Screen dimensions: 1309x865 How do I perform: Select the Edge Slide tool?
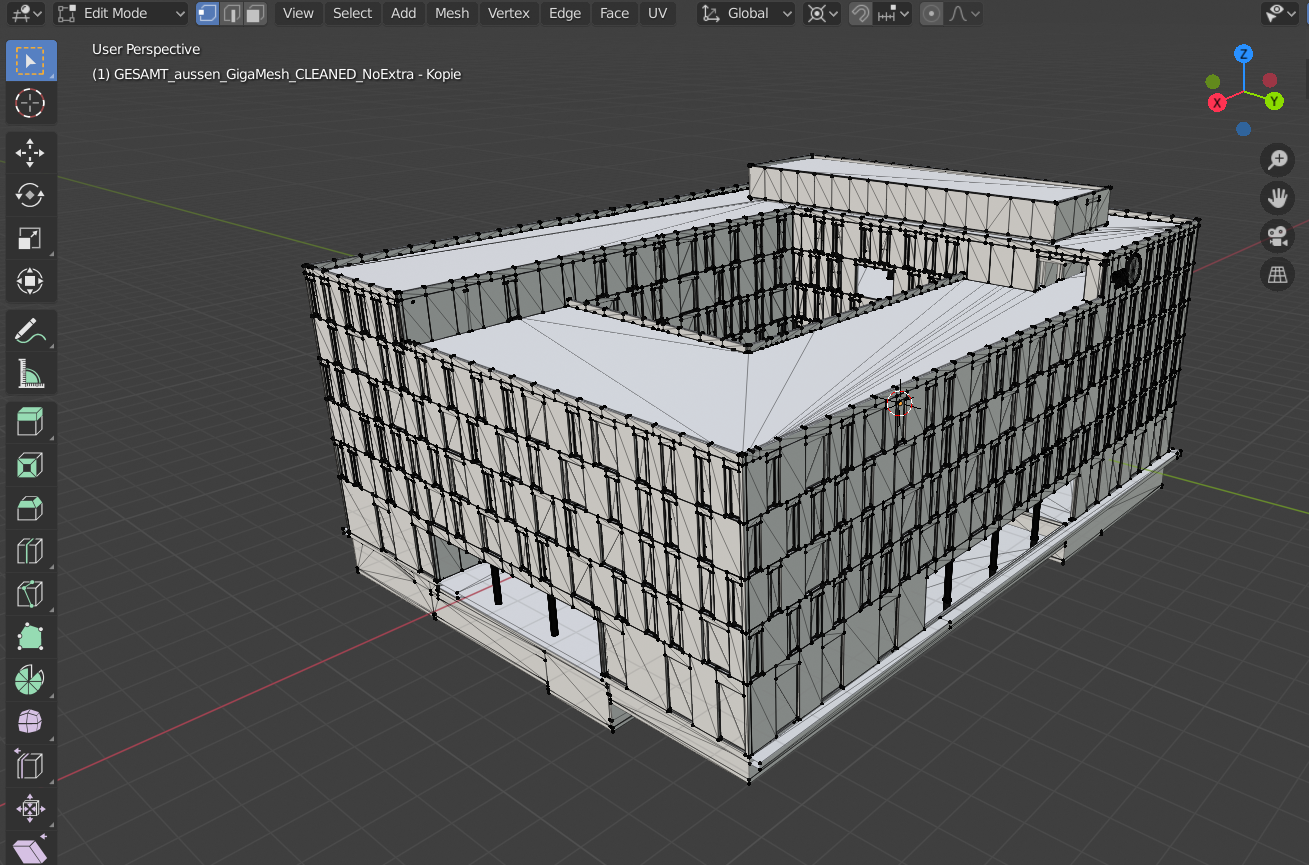tap(31, 766)
